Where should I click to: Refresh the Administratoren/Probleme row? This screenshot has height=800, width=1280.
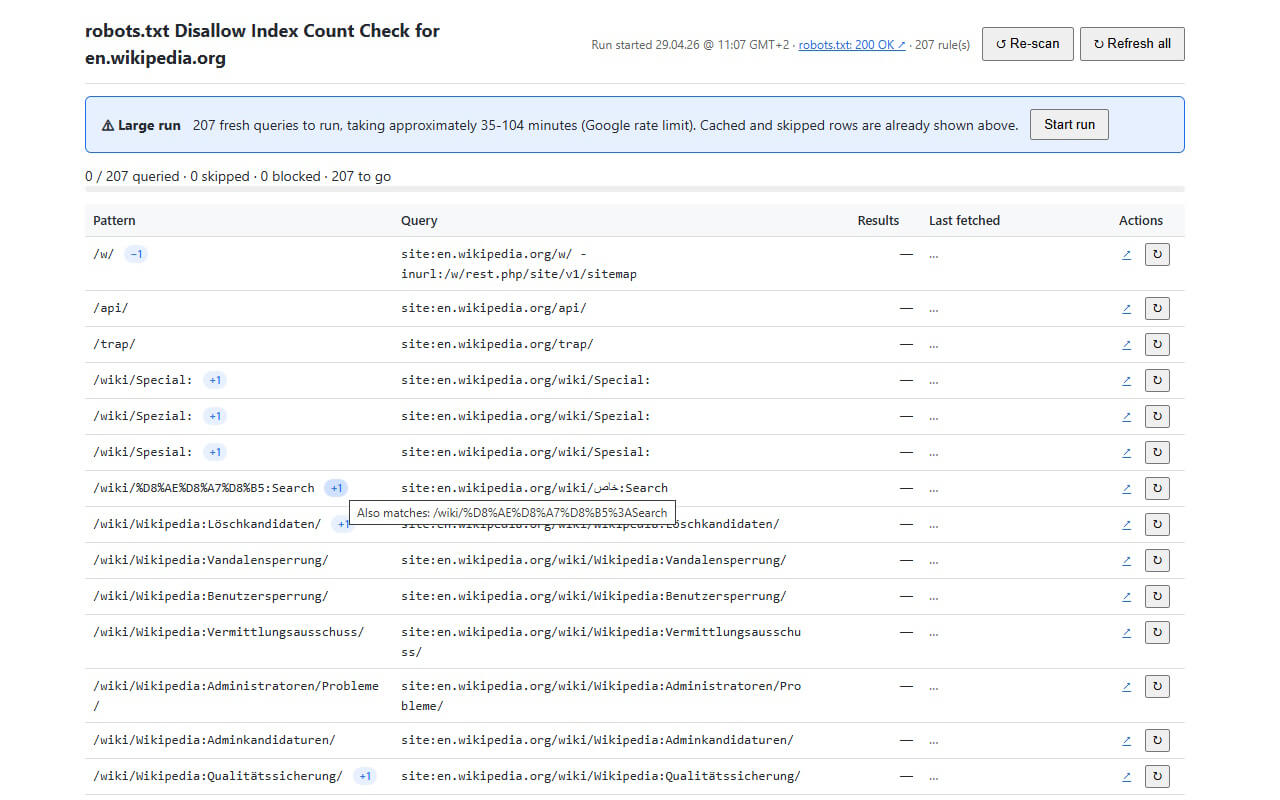1157,686
